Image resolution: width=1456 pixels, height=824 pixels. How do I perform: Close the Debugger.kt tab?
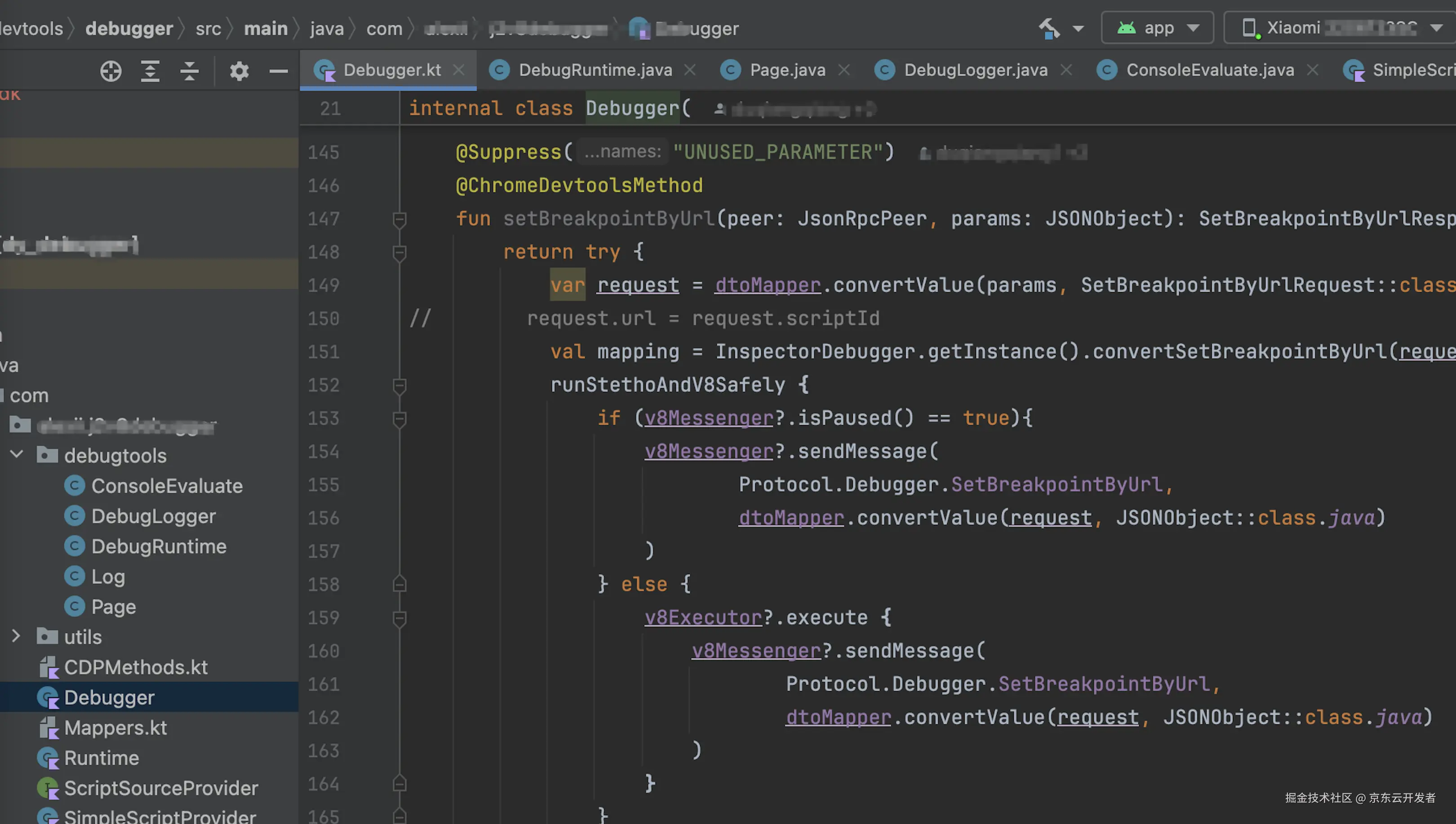459,70
